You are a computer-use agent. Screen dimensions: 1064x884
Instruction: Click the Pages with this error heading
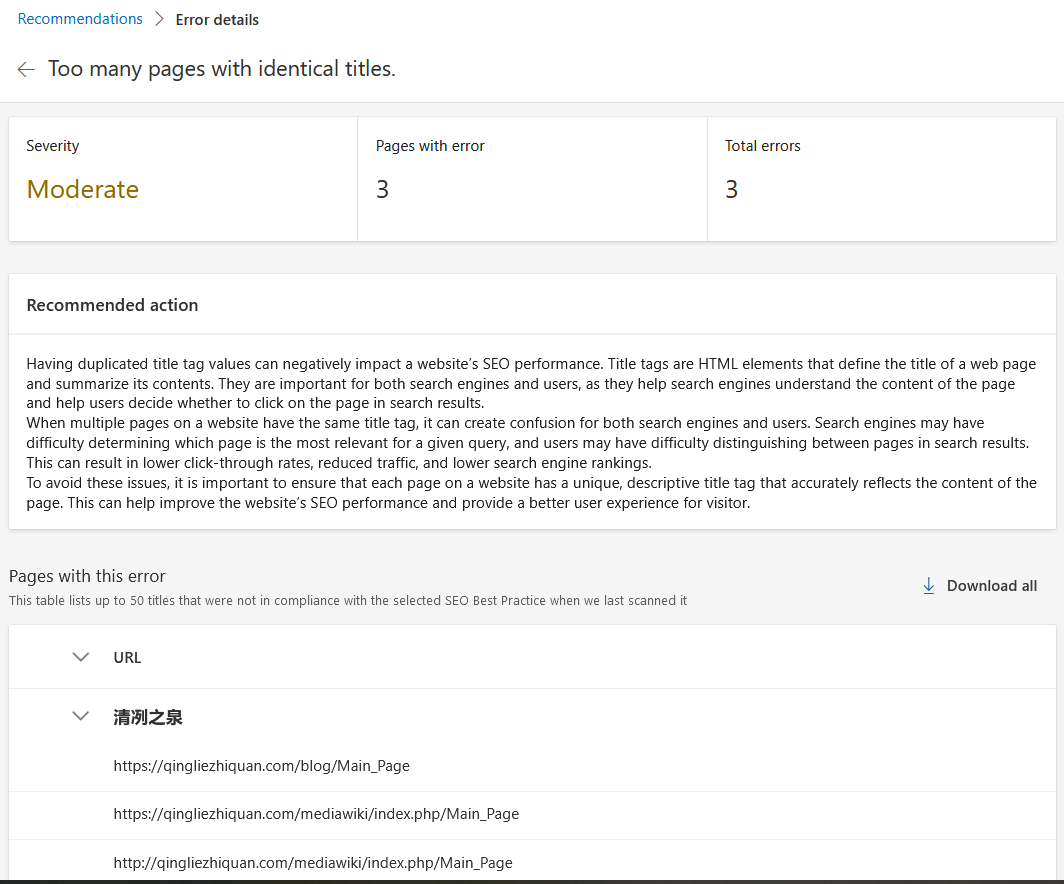click(x=87, y=576)
